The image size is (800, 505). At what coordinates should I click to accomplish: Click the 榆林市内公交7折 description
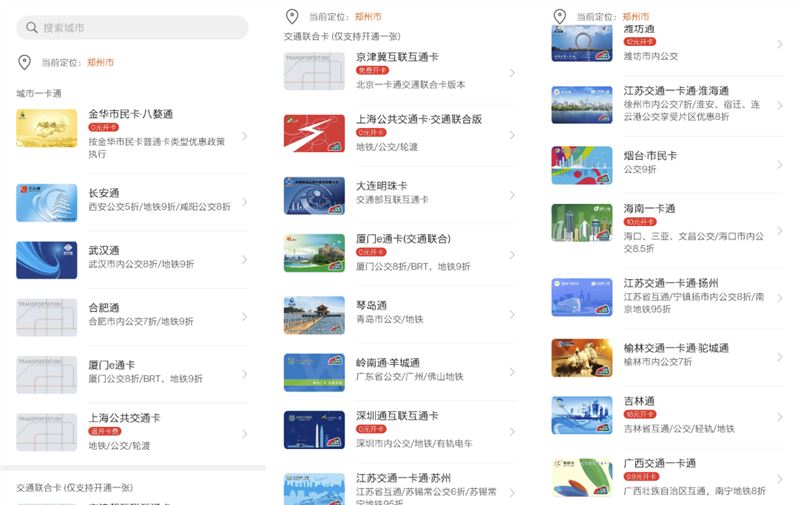(x=658, y=362)
